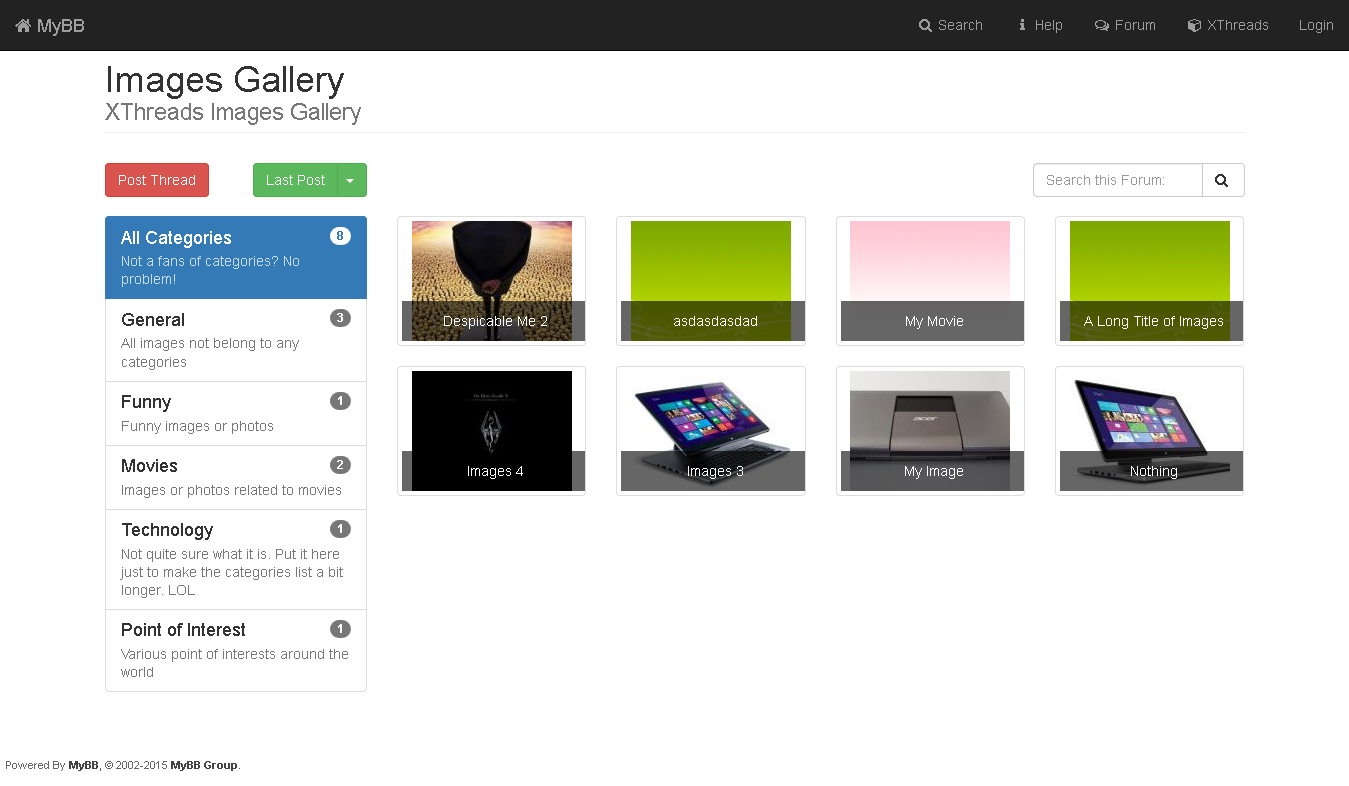The height and width of the screenshot is (786, 1349).
Task: View the Images 4 thumbnail
Action: click(x=491, y=430)
